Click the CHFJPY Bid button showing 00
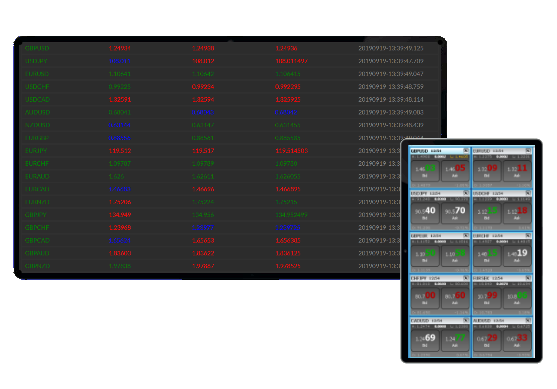557x389 pixels. point(425,298)
